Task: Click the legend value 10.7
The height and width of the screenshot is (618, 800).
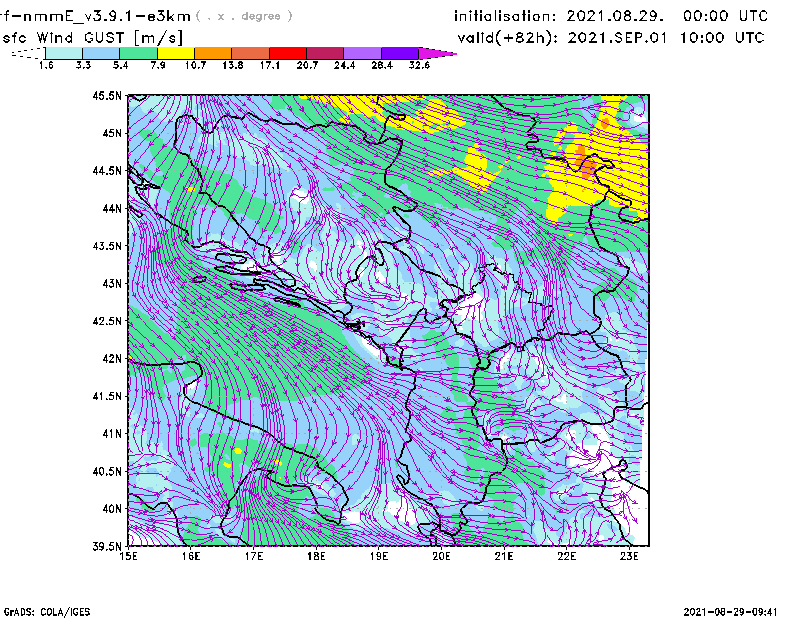Action: (195, 65)
